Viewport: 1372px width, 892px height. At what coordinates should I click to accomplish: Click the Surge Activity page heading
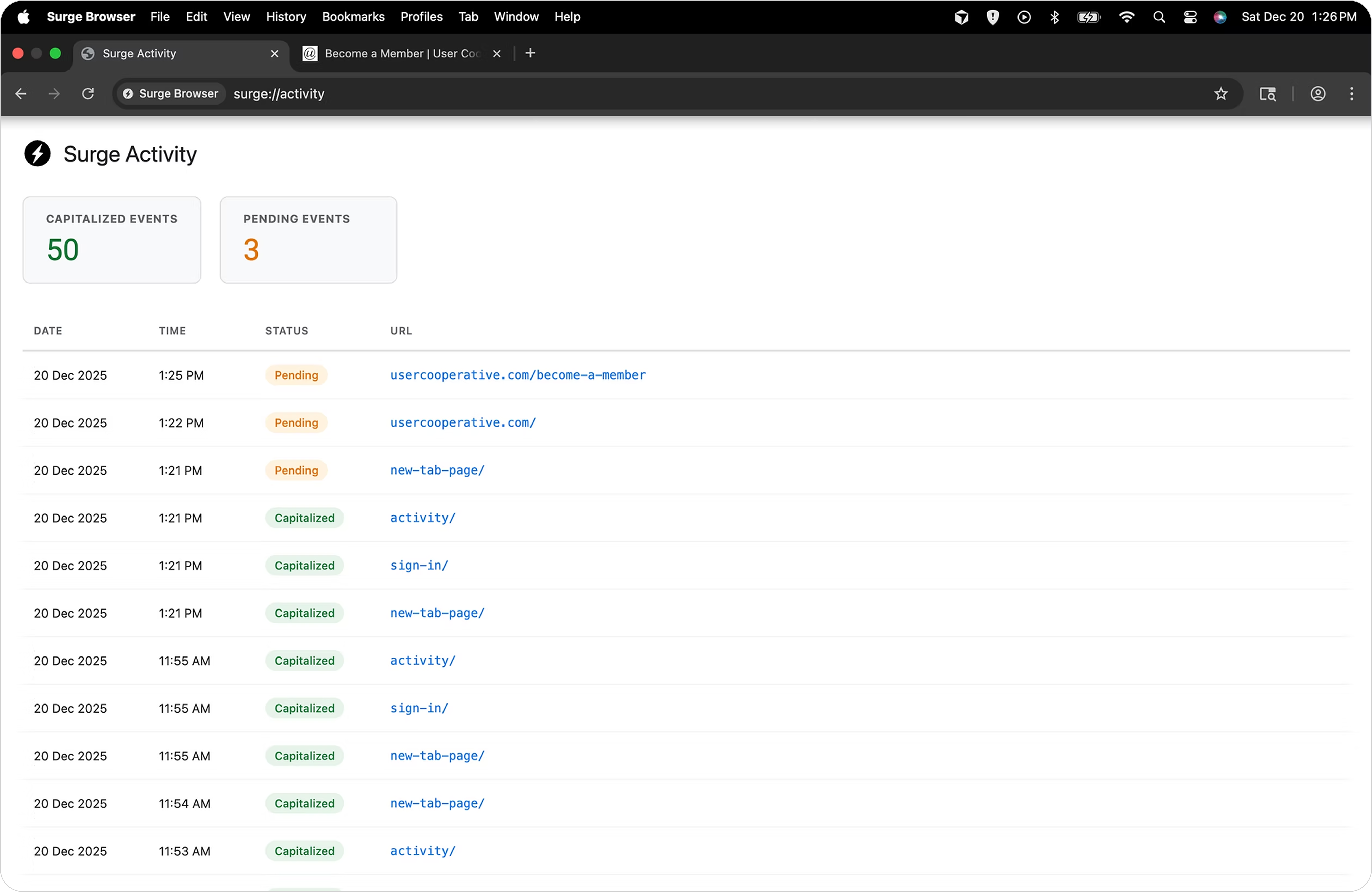[x=130, y=154]
